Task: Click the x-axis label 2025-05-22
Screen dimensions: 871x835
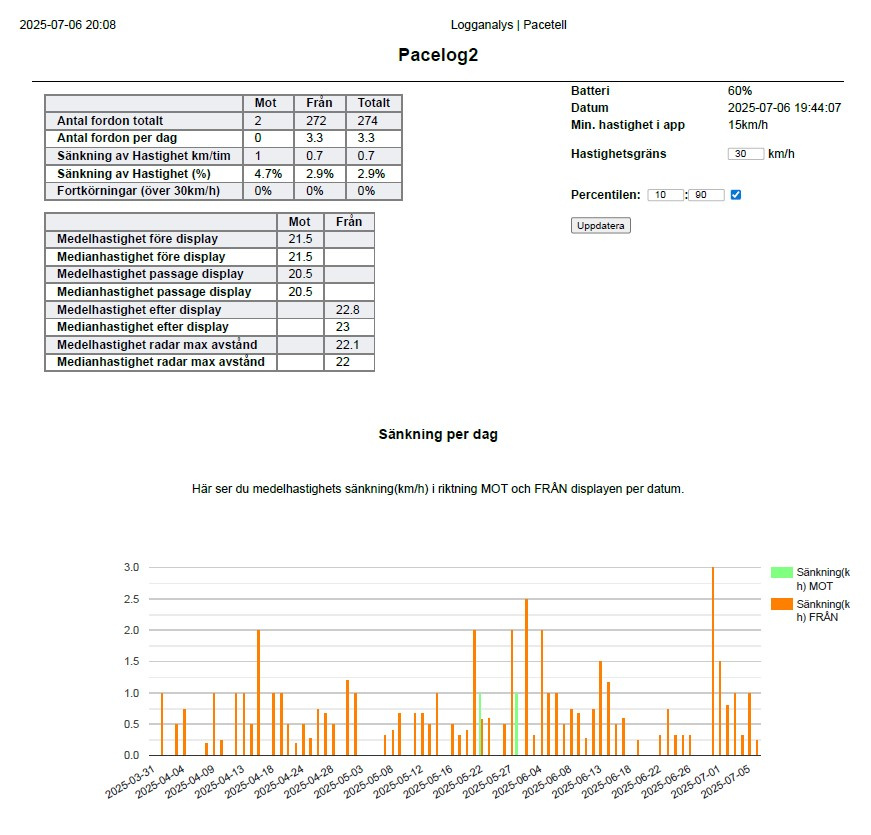Action: (458, 782)
